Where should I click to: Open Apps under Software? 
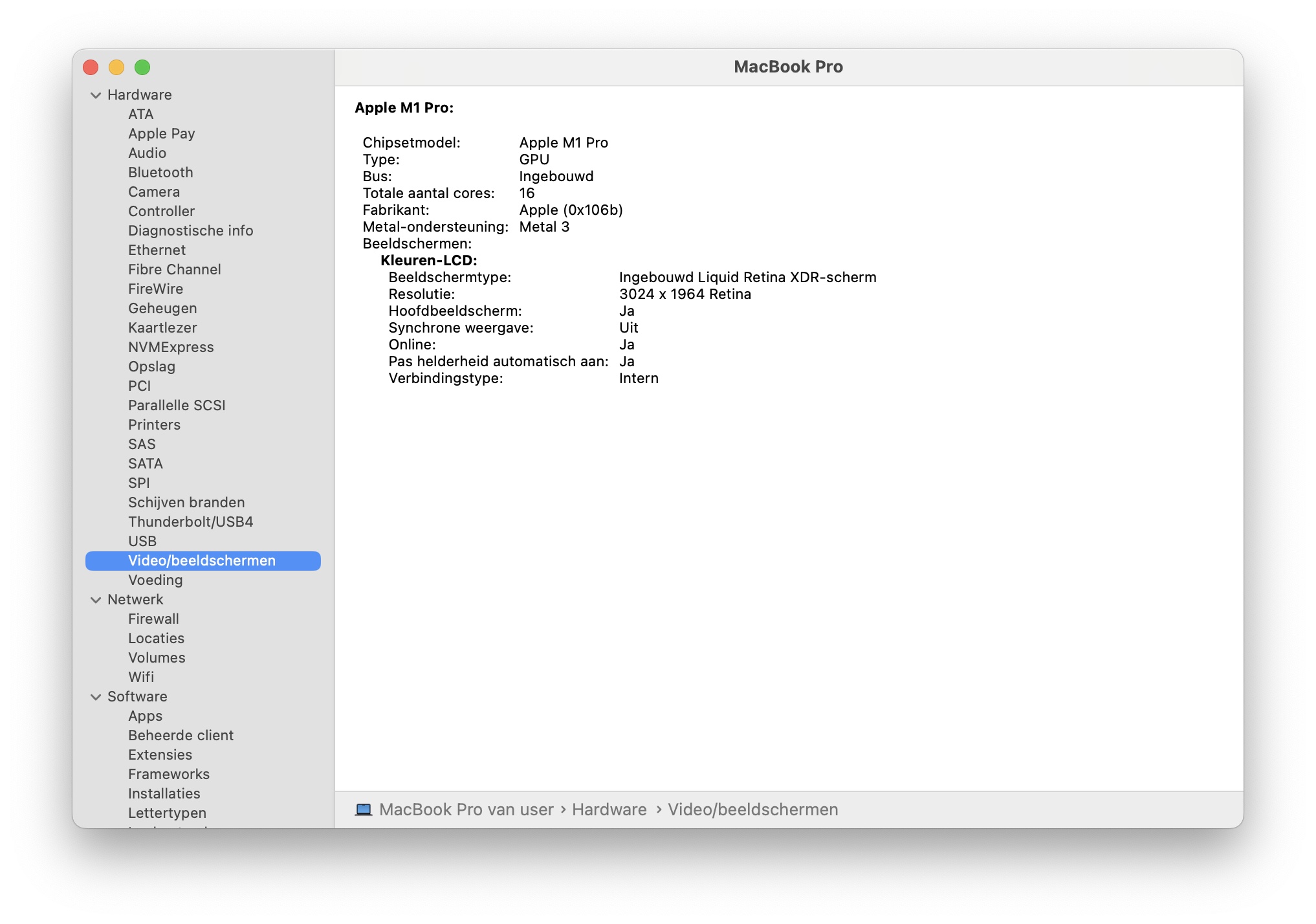pos(145,716)
